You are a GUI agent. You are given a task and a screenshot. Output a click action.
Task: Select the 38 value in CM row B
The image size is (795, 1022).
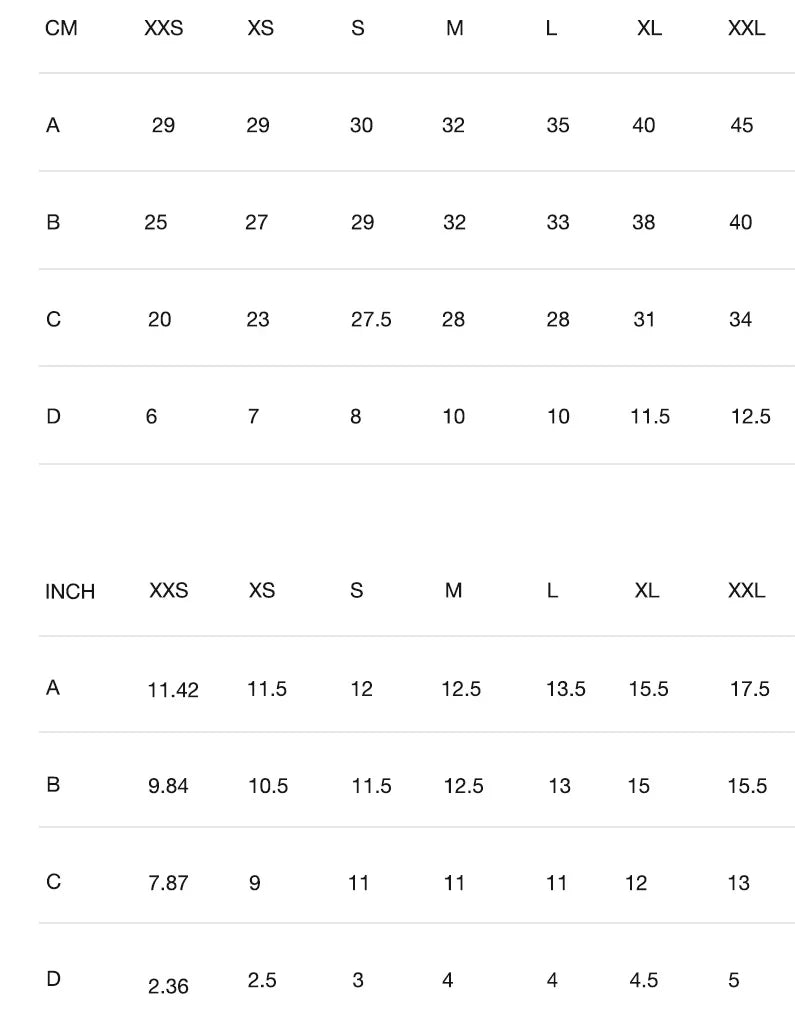[x=644, y=223]
